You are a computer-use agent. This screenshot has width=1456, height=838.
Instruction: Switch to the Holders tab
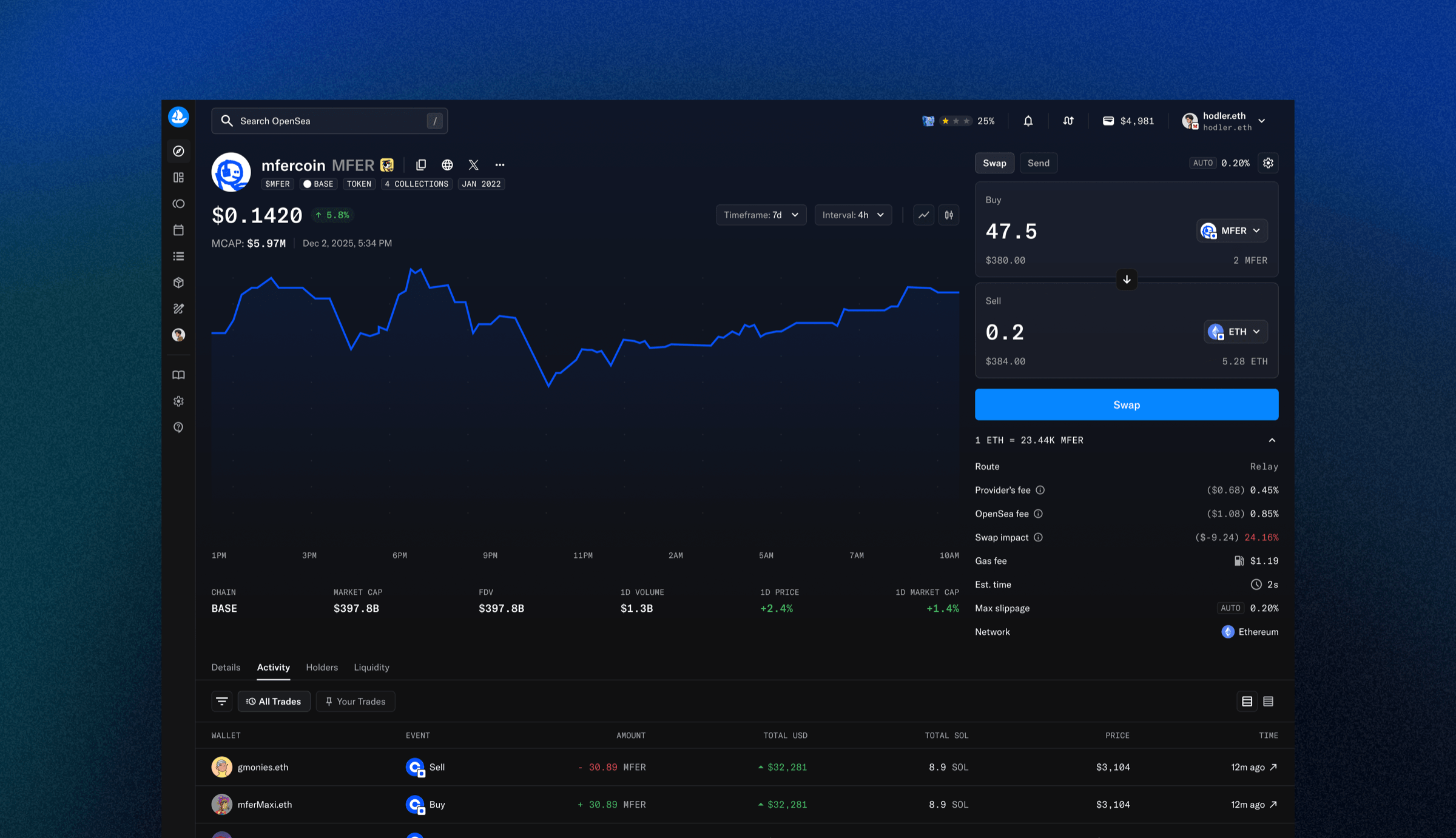tap(322, 668)
